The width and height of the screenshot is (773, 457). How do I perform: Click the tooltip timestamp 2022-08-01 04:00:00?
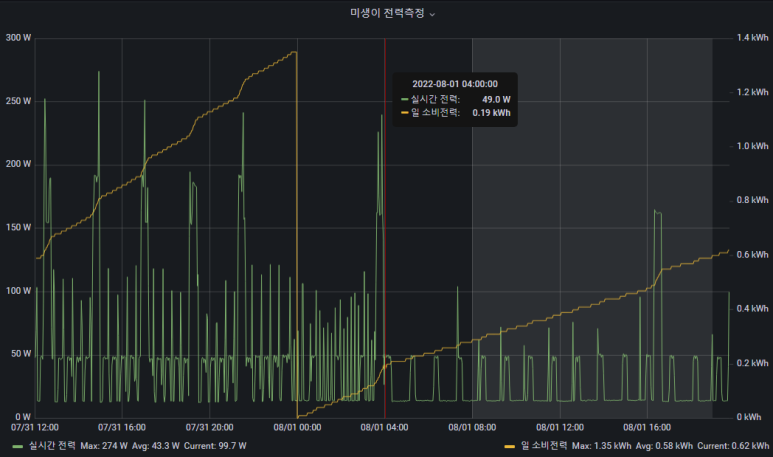click(455, 84)
